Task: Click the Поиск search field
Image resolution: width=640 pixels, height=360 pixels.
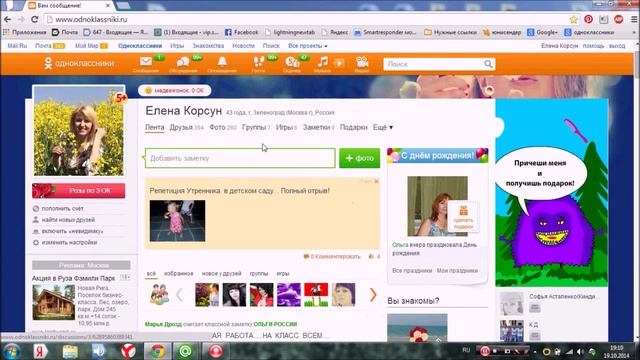Action: [x=433, y=64]
